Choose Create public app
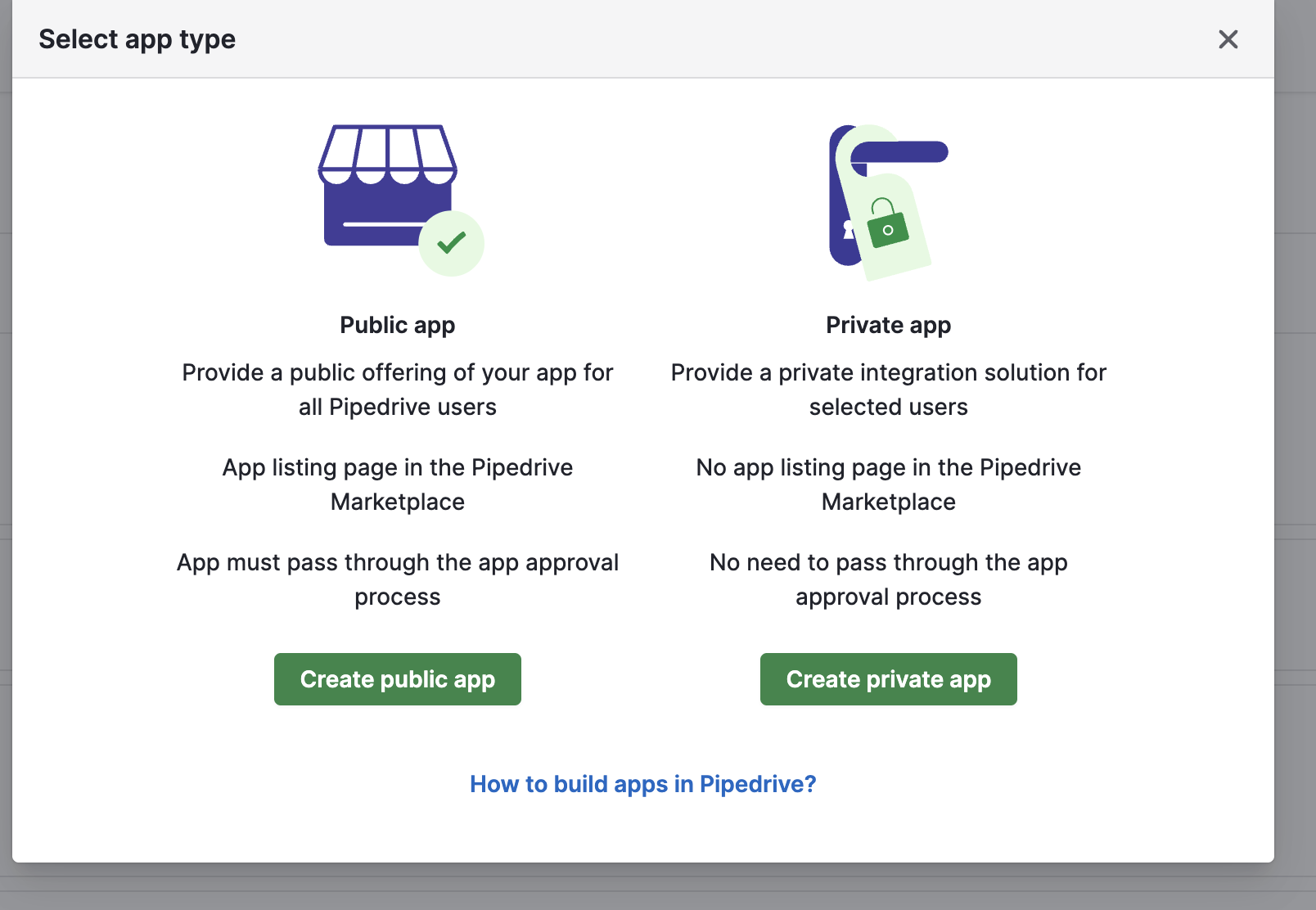Image resolution: width=1316 pixels, height=910 pixels. pos(397,679)
